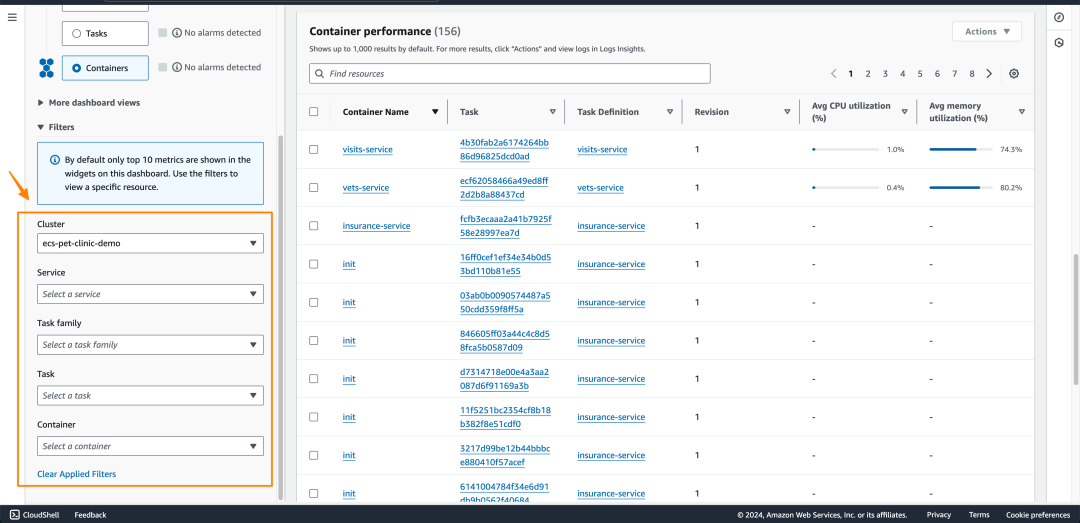Viewport: 1080px width, 523px height.
Task: Check the insurance-service container row checkbox
Action: pyautogui.click(x=314, y=226)
